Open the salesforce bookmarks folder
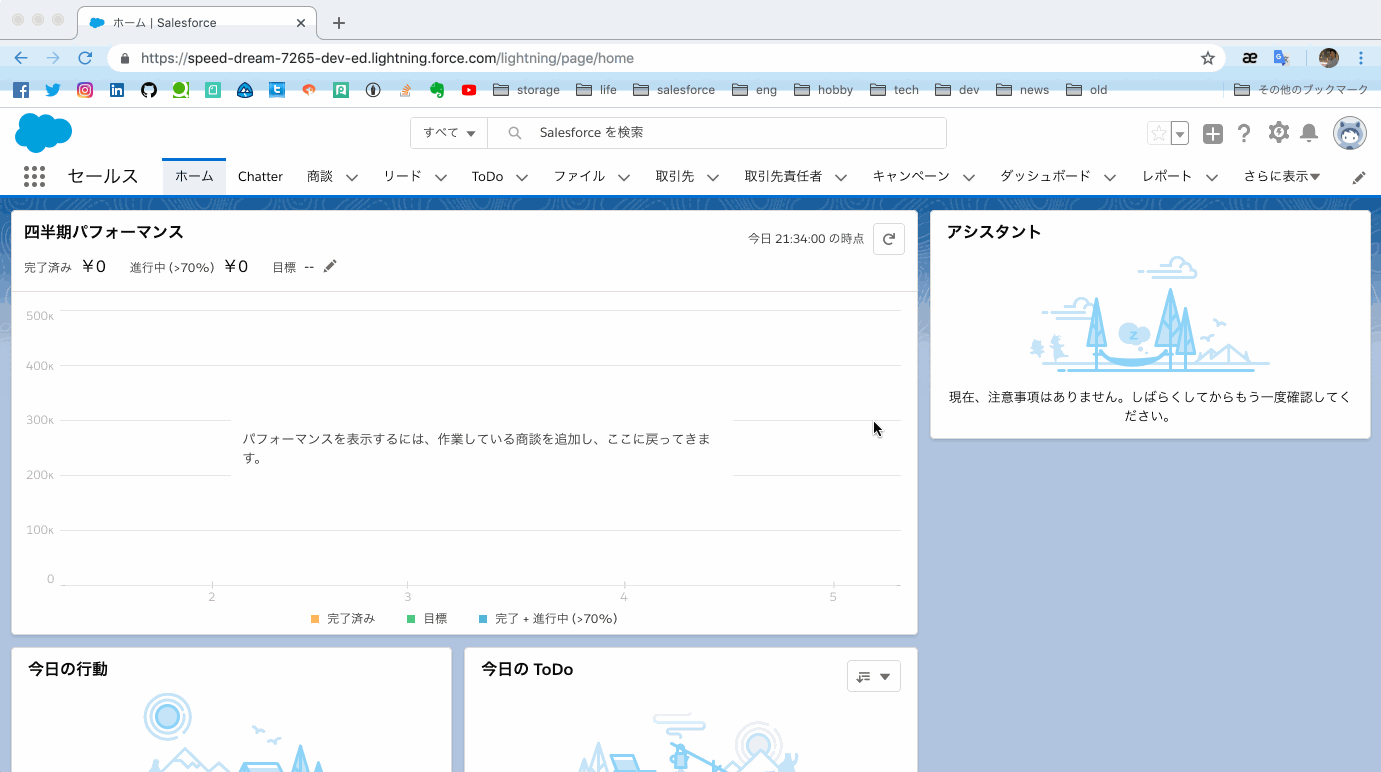The width and height of the screenshot is (1381, 772). [675, 90]
